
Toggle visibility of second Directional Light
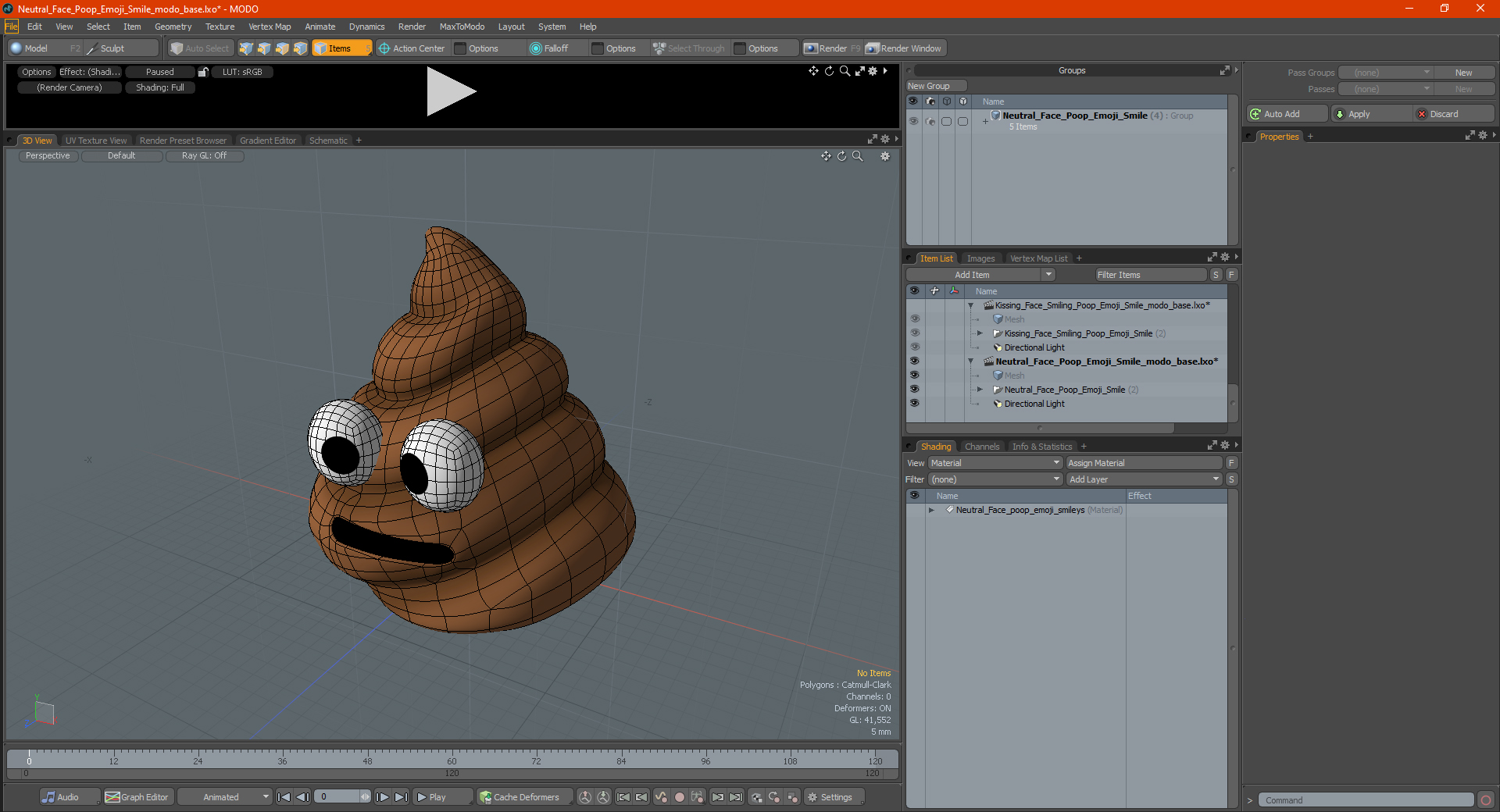pyautogui.click(x=914, y=404)
